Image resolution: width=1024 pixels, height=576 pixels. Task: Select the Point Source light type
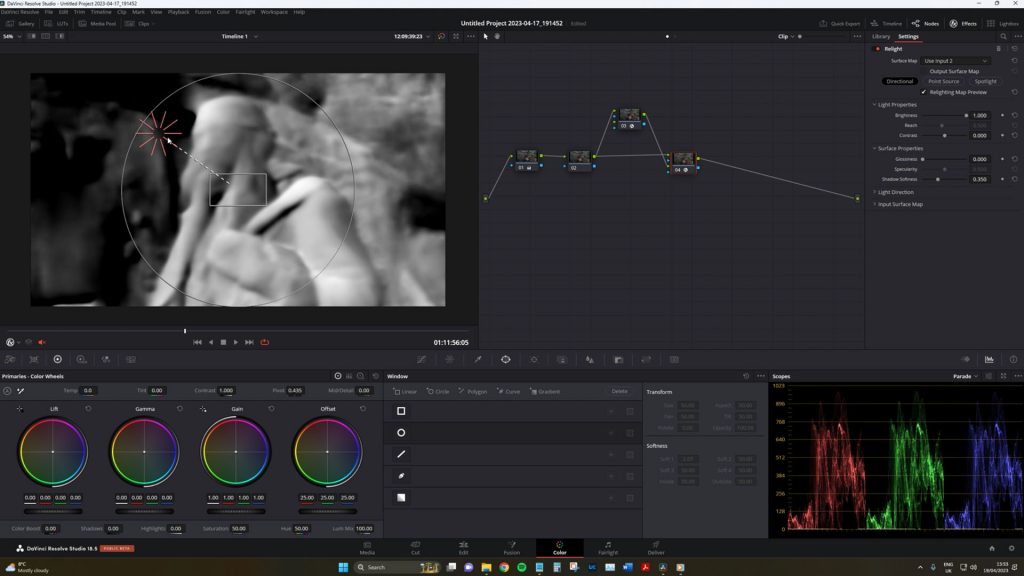pyautogui.click(x=944, y=82)
